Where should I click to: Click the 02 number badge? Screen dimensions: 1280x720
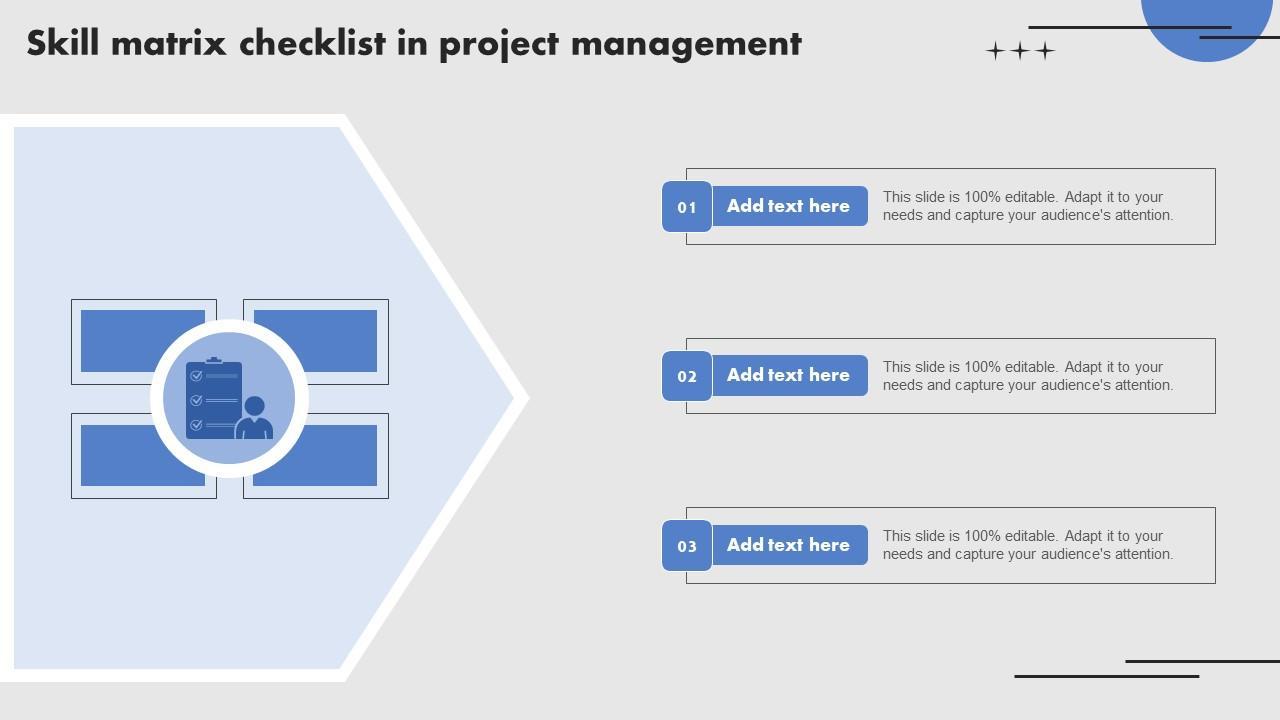point(687,376)
